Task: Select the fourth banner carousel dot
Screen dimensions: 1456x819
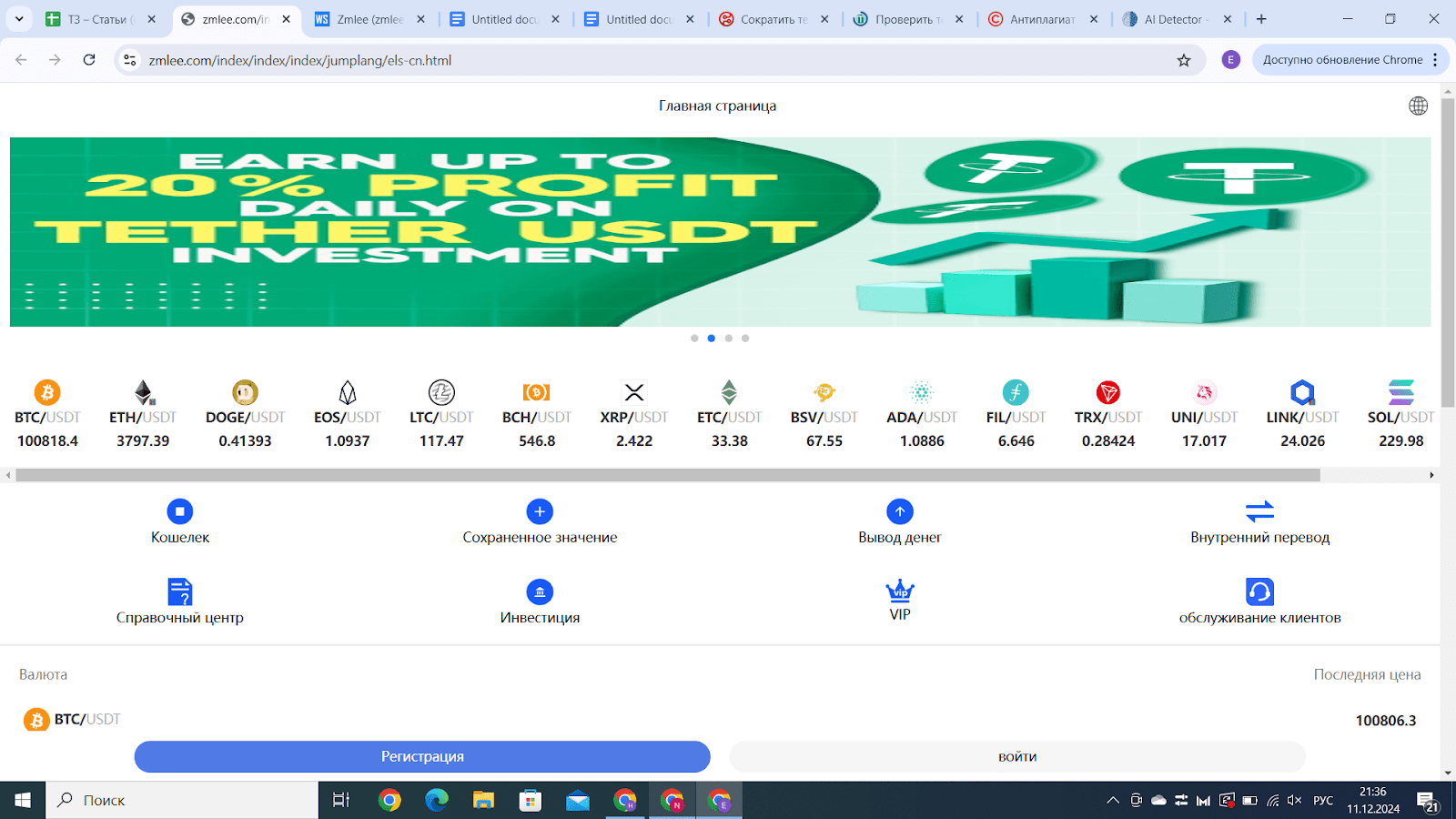Action: pos(745,339)
